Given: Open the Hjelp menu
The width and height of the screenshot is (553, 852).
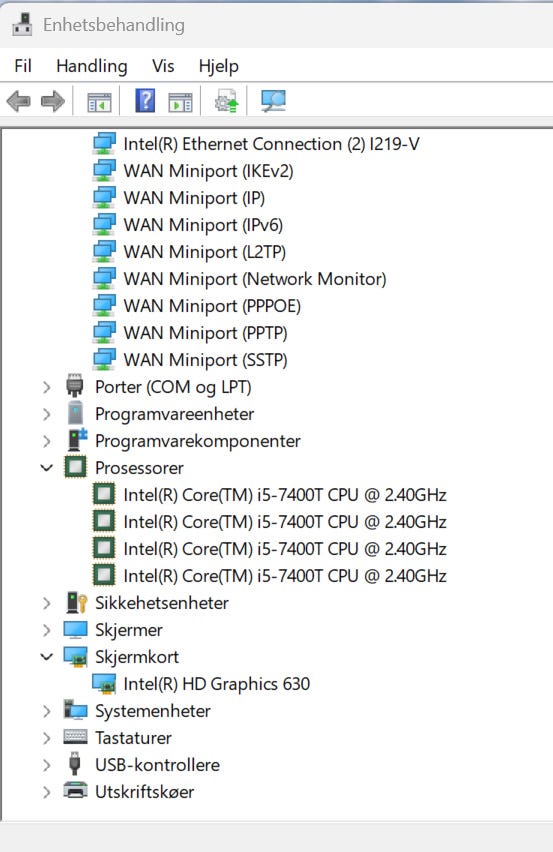Looking at the screenshot, I should tap(218, 66).
